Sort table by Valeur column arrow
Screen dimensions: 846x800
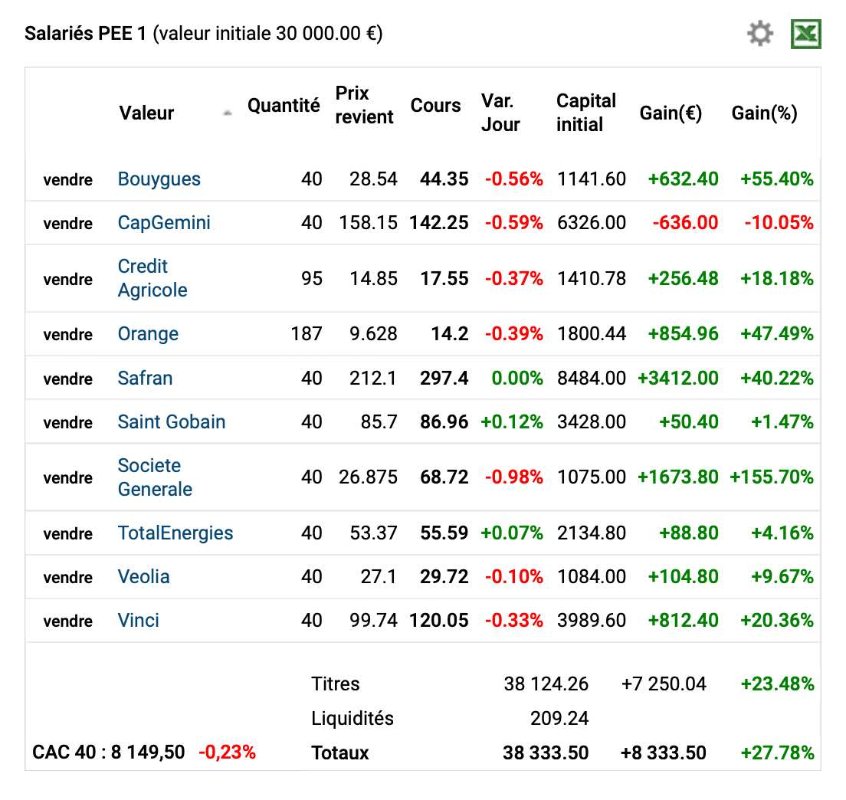tap(227, 114)
